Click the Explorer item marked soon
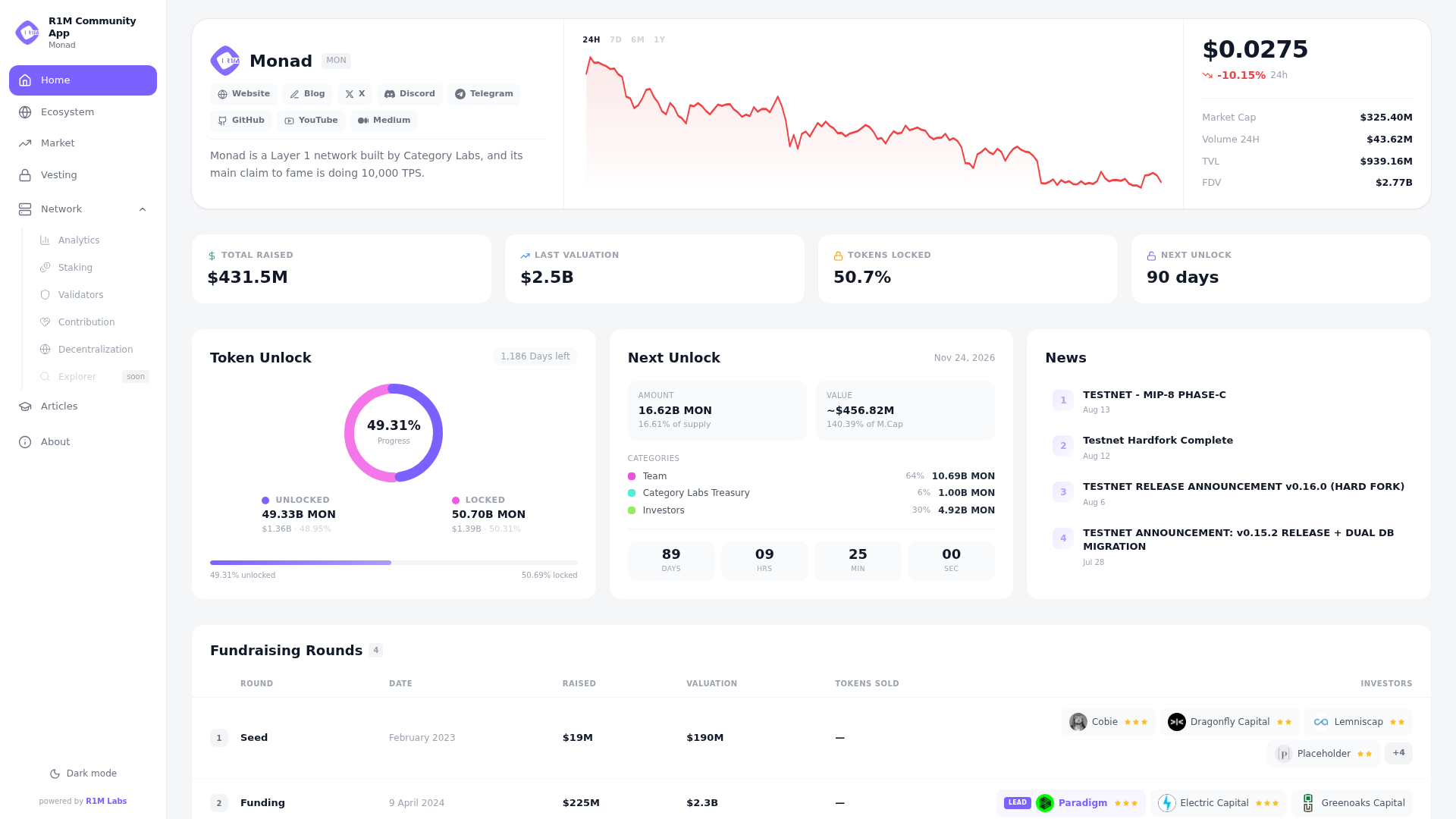The height and width of the screenshot is (819, 1456). coord(94,377)
